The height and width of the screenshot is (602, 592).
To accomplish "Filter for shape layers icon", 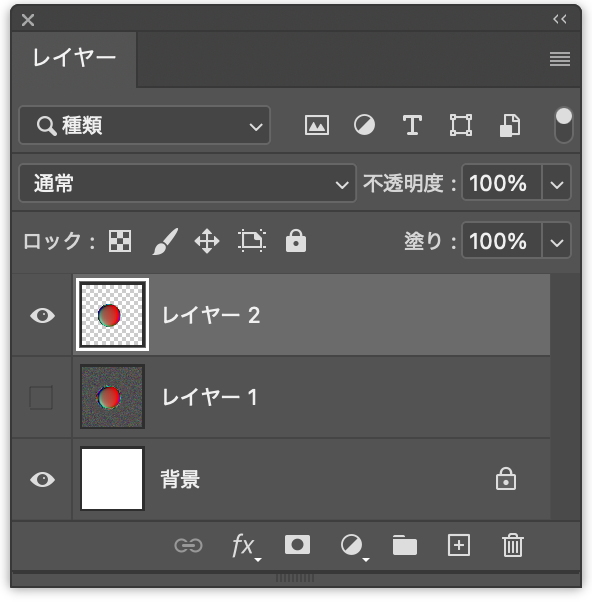I will [461, 125].
